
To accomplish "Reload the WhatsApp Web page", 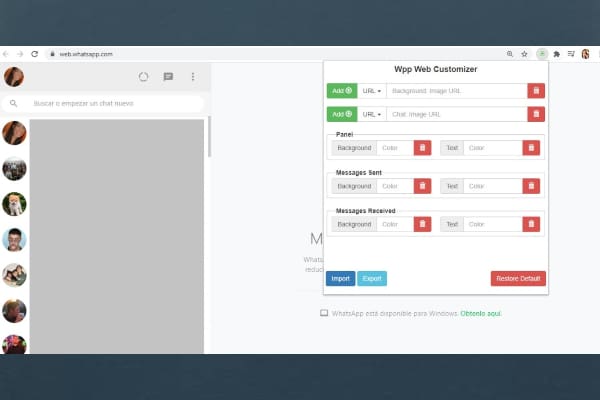I will [34, 54].
